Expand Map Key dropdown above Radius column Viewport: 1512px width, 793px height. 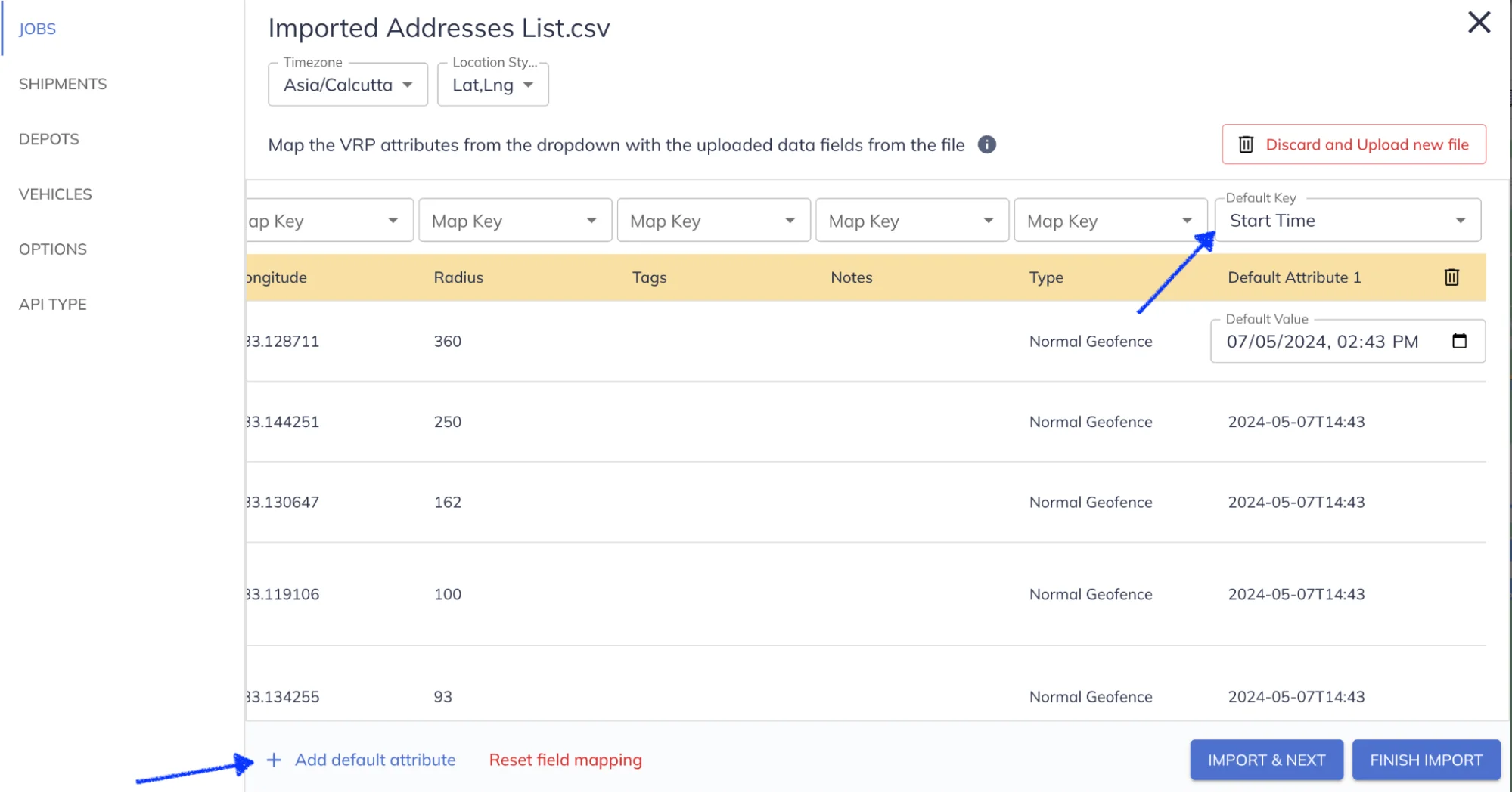(x=515, y=221)
